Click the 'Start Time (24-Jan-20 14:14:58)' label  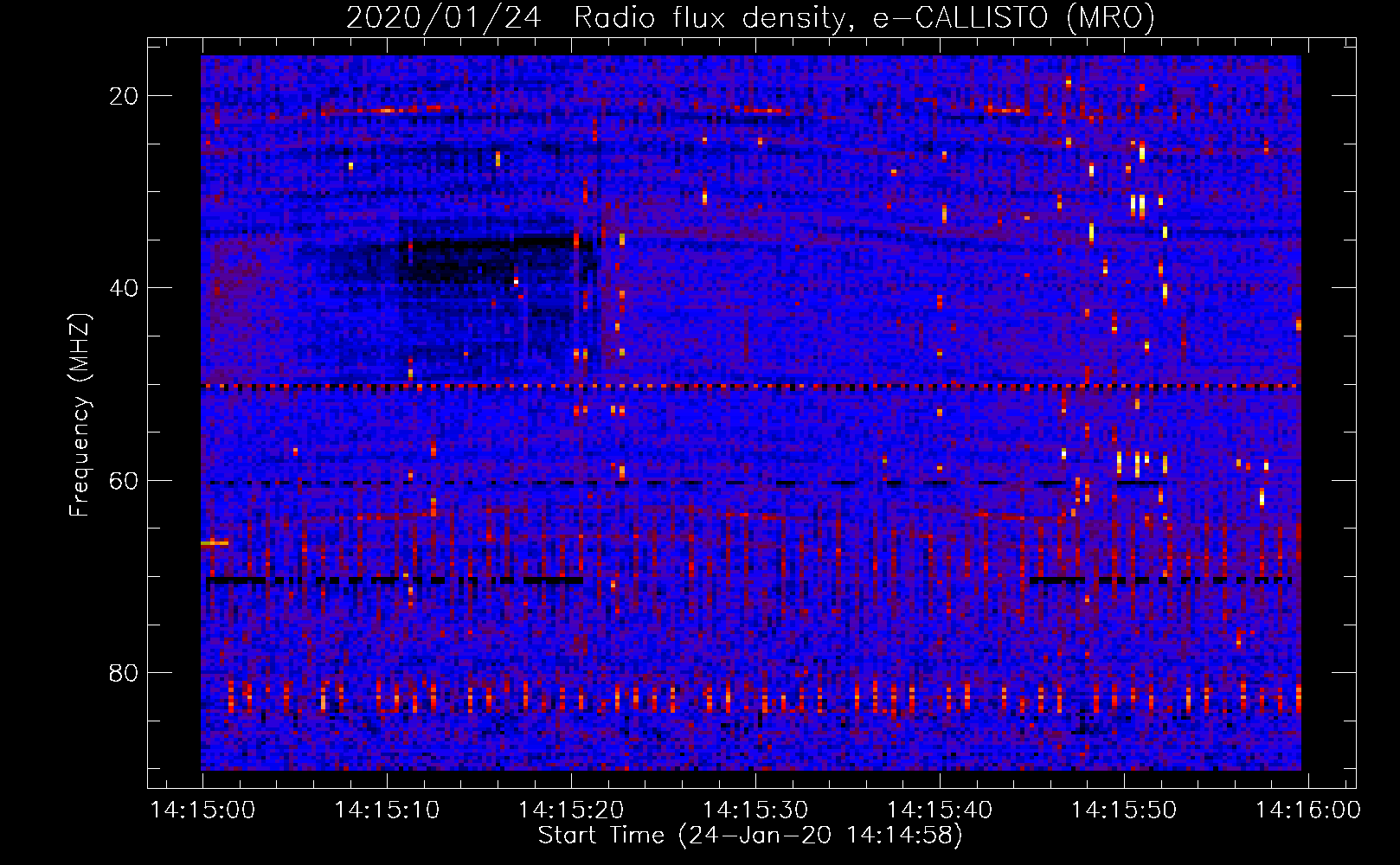(x=750, y=836)
